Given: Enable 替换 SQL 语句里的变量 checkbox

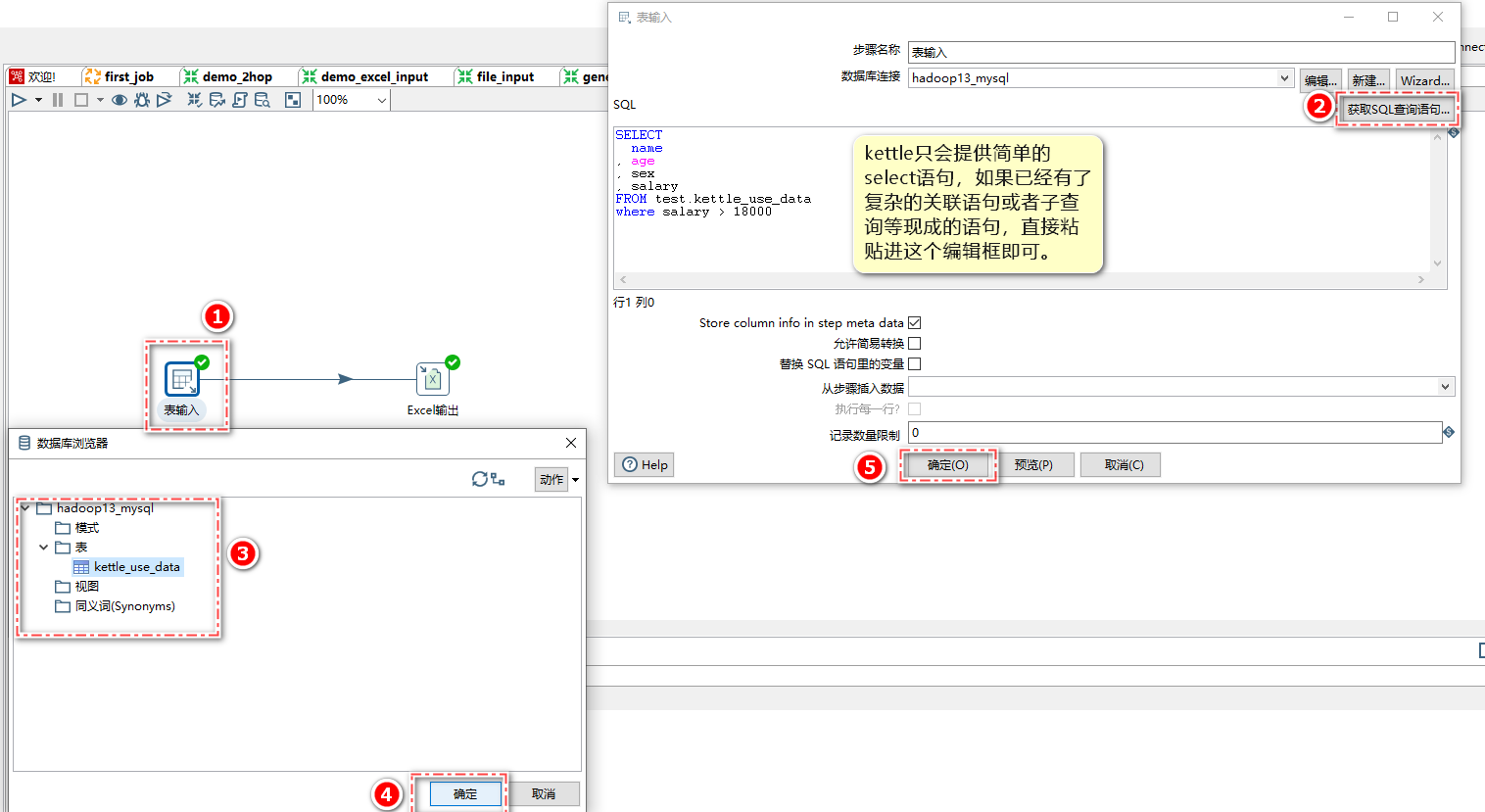Looking at the screenshot, I should (x=914, y=363).
